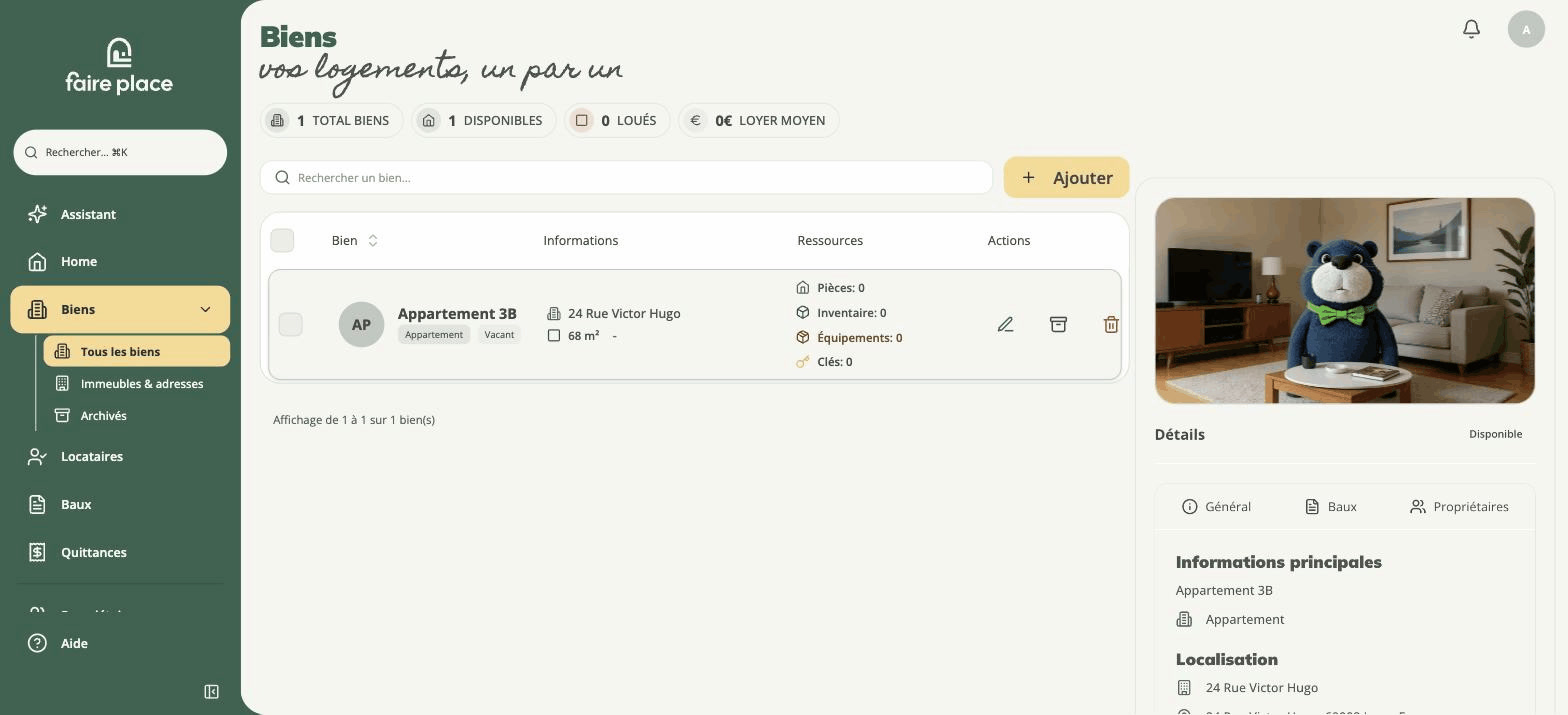Click the Home house icon
The image size is (1568, 715).
tap(37, 261)
